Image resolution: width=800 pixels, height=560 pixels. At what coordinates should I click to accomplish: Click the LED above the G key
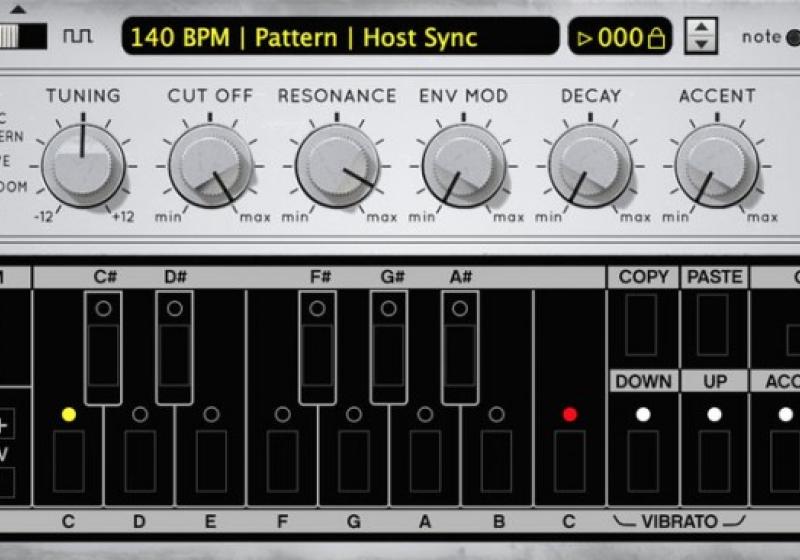pos(354,415)
